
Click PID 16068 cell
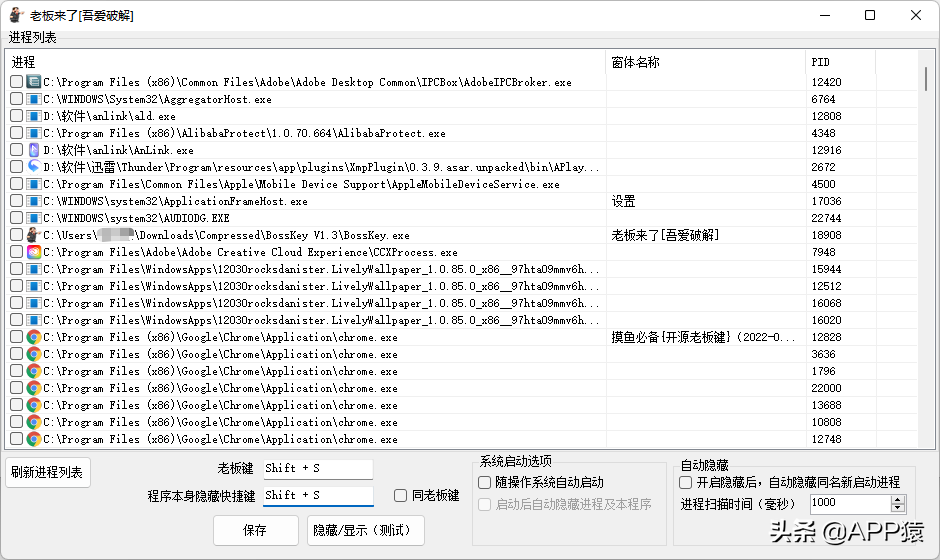(x=827, y=303)
